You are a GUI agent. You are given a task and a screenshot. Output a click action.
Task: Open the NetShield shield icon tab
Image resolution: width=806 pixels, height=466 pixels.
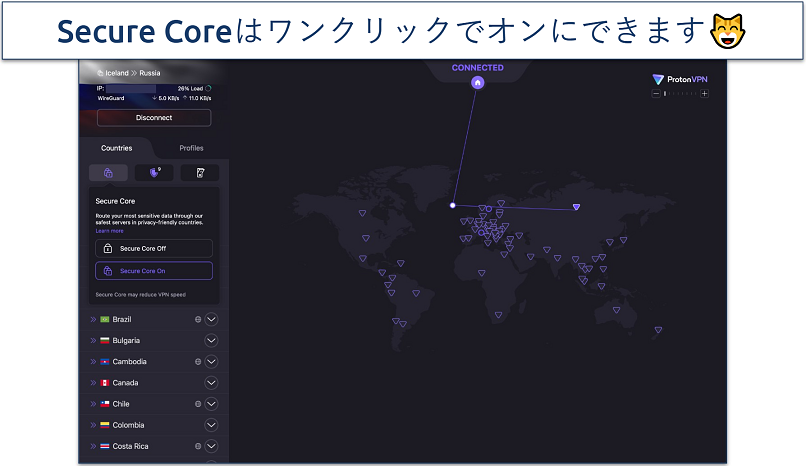154,173
